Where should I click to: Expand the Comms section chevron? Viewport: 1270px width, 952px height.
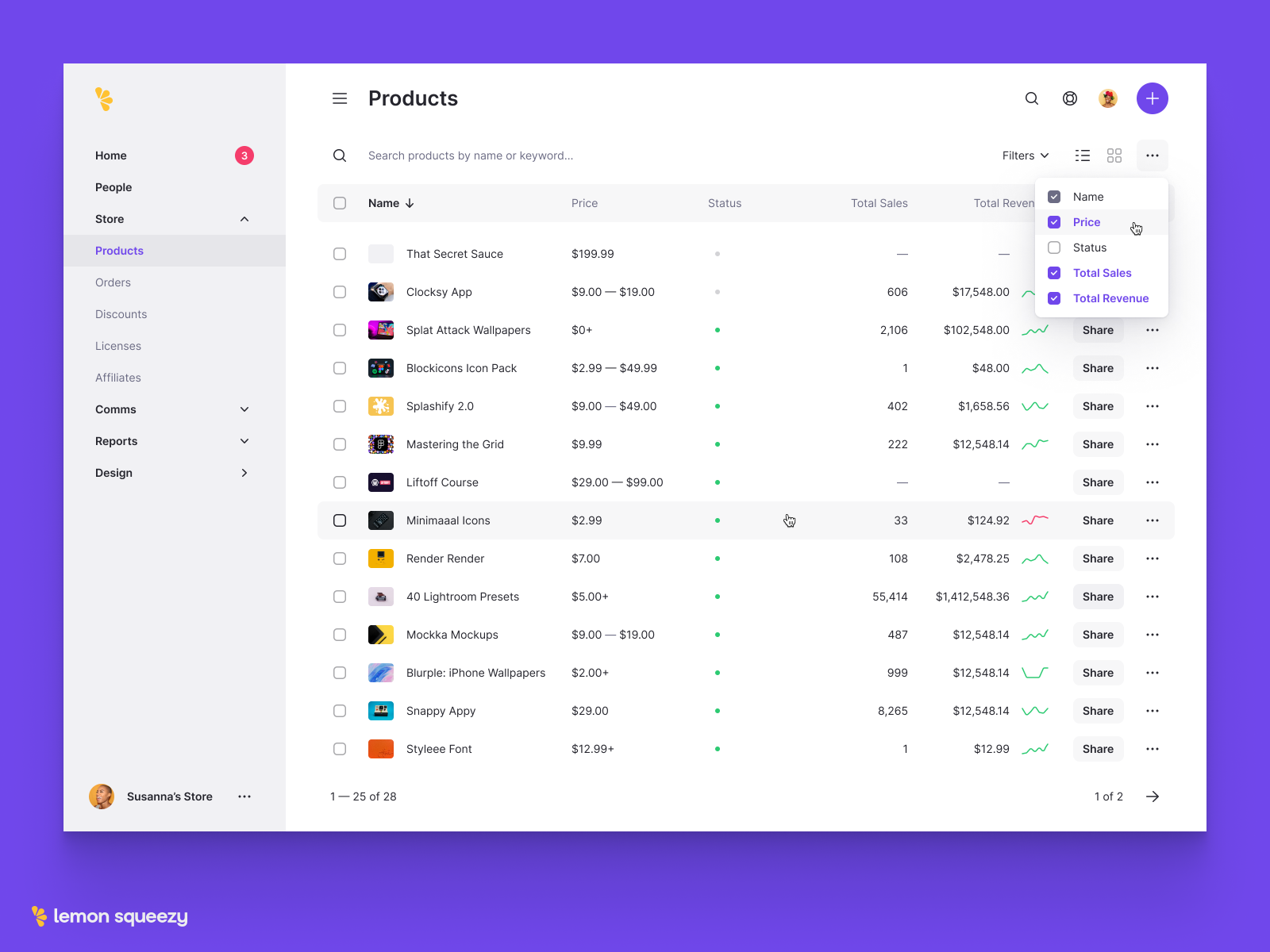pos(244,409)
